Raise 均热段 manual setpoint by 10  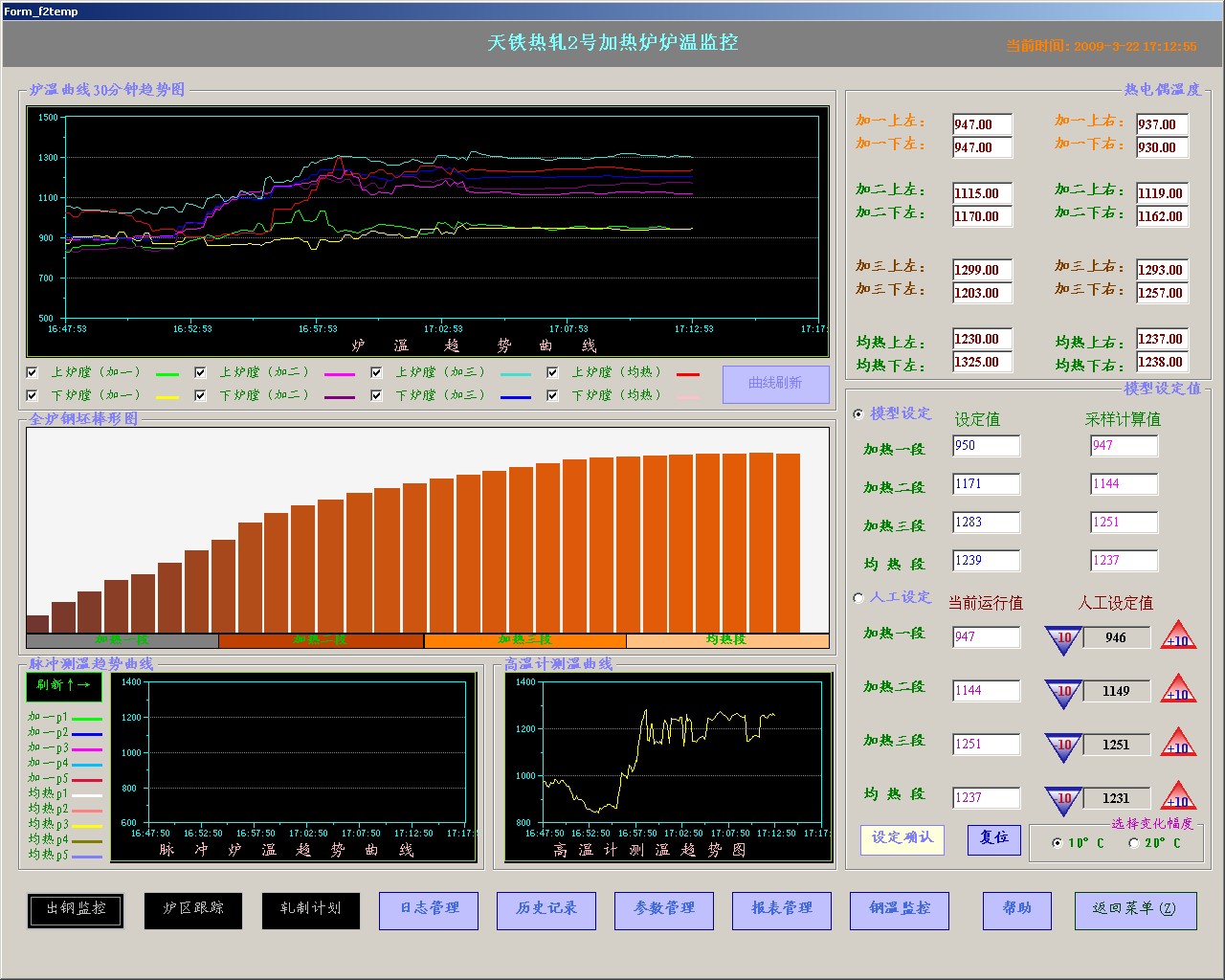coord(1178,797)
